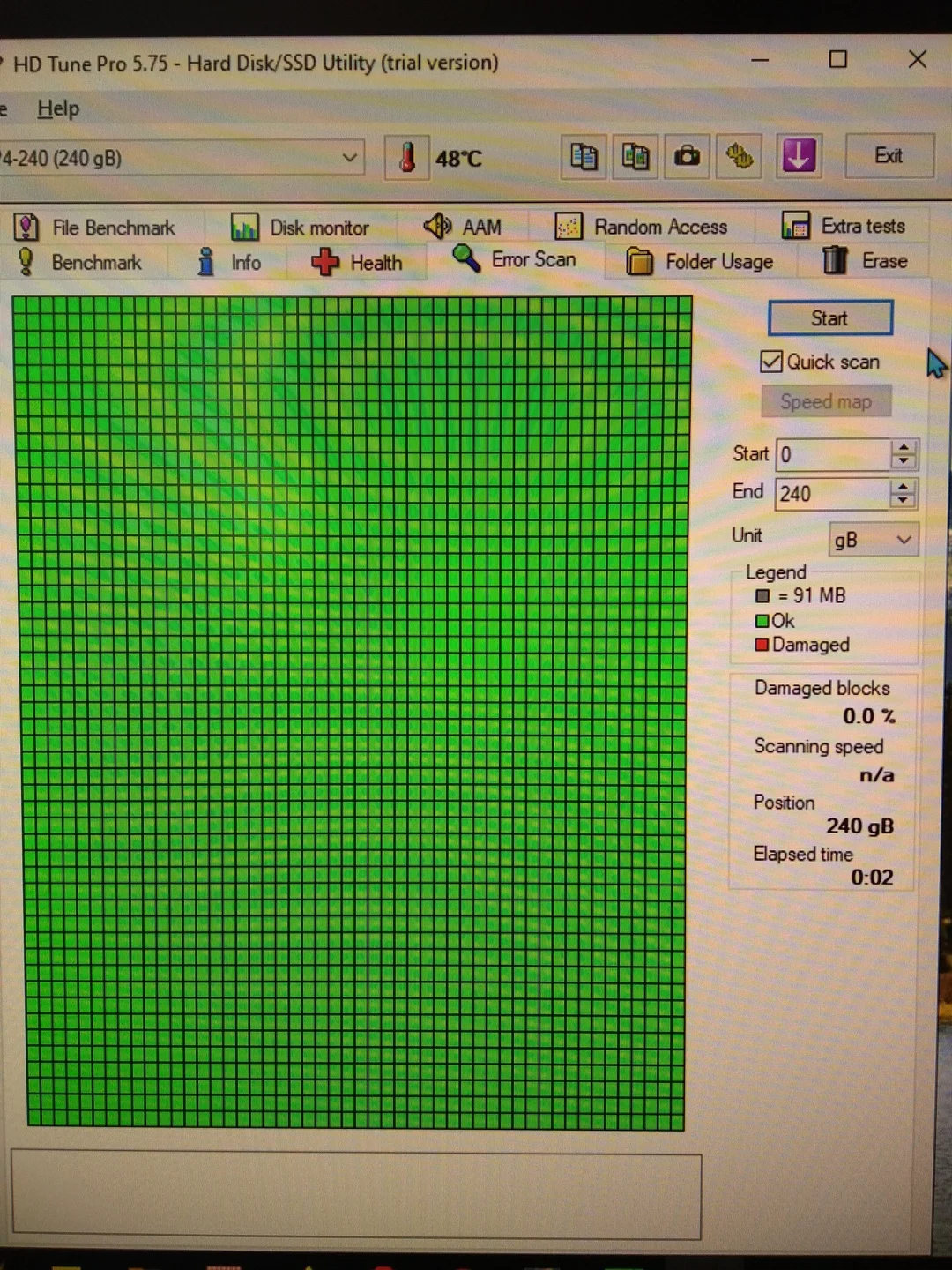Click the AAM speaker icon
The height and width of the screenshot is (1270, 952).
437,227
